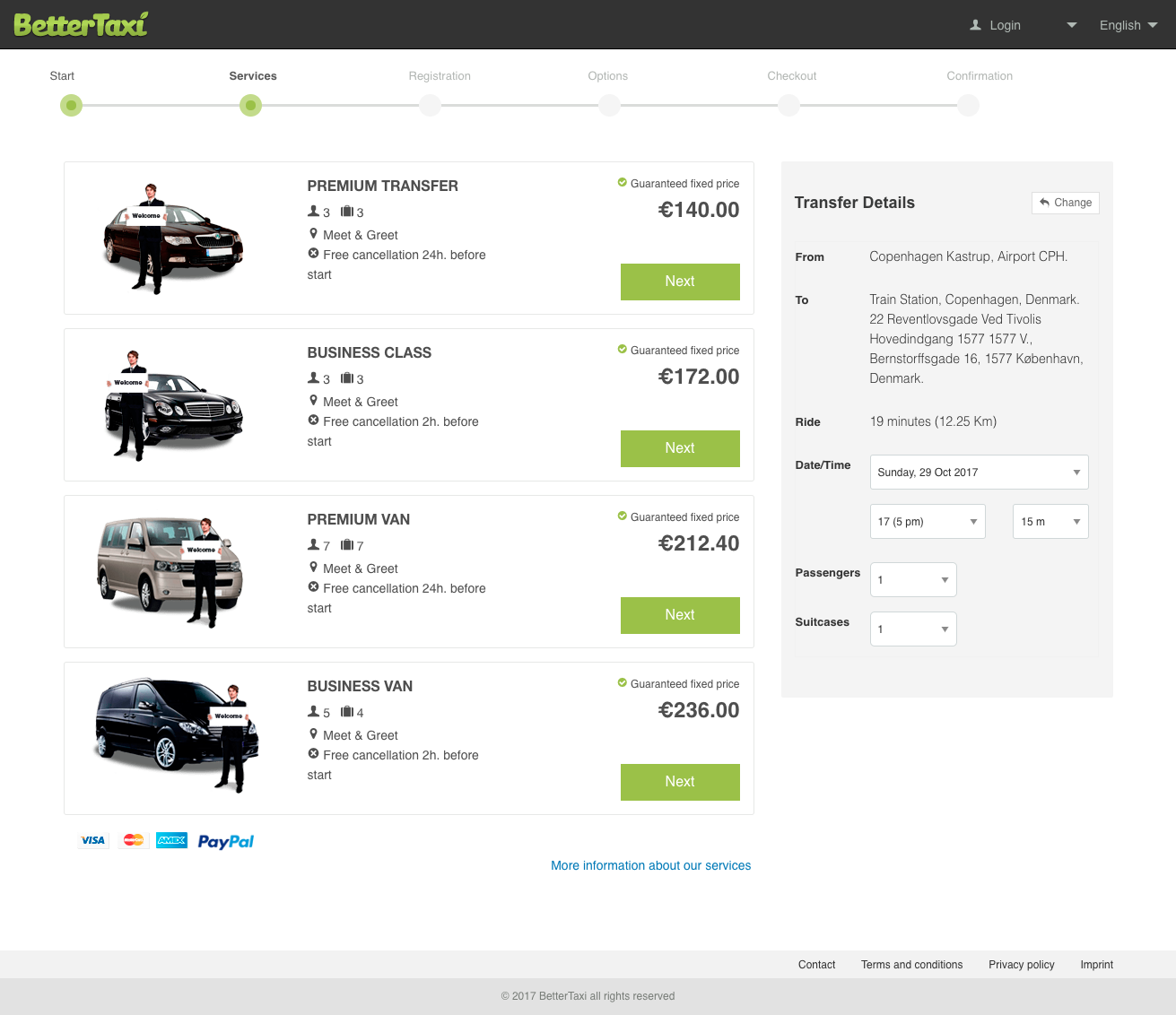Open the Passengers dropdown
This screenshot has width=1176, height=1015.
[x=912, y=579]
